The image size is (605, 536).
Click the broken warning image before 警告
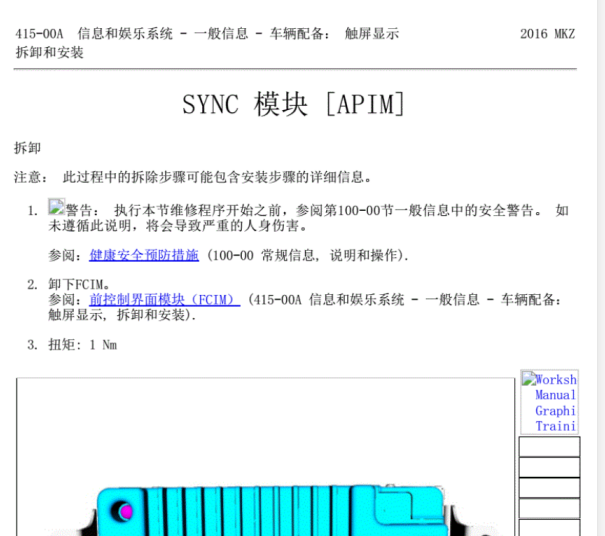pyautogui.click(x=56, y=207)
